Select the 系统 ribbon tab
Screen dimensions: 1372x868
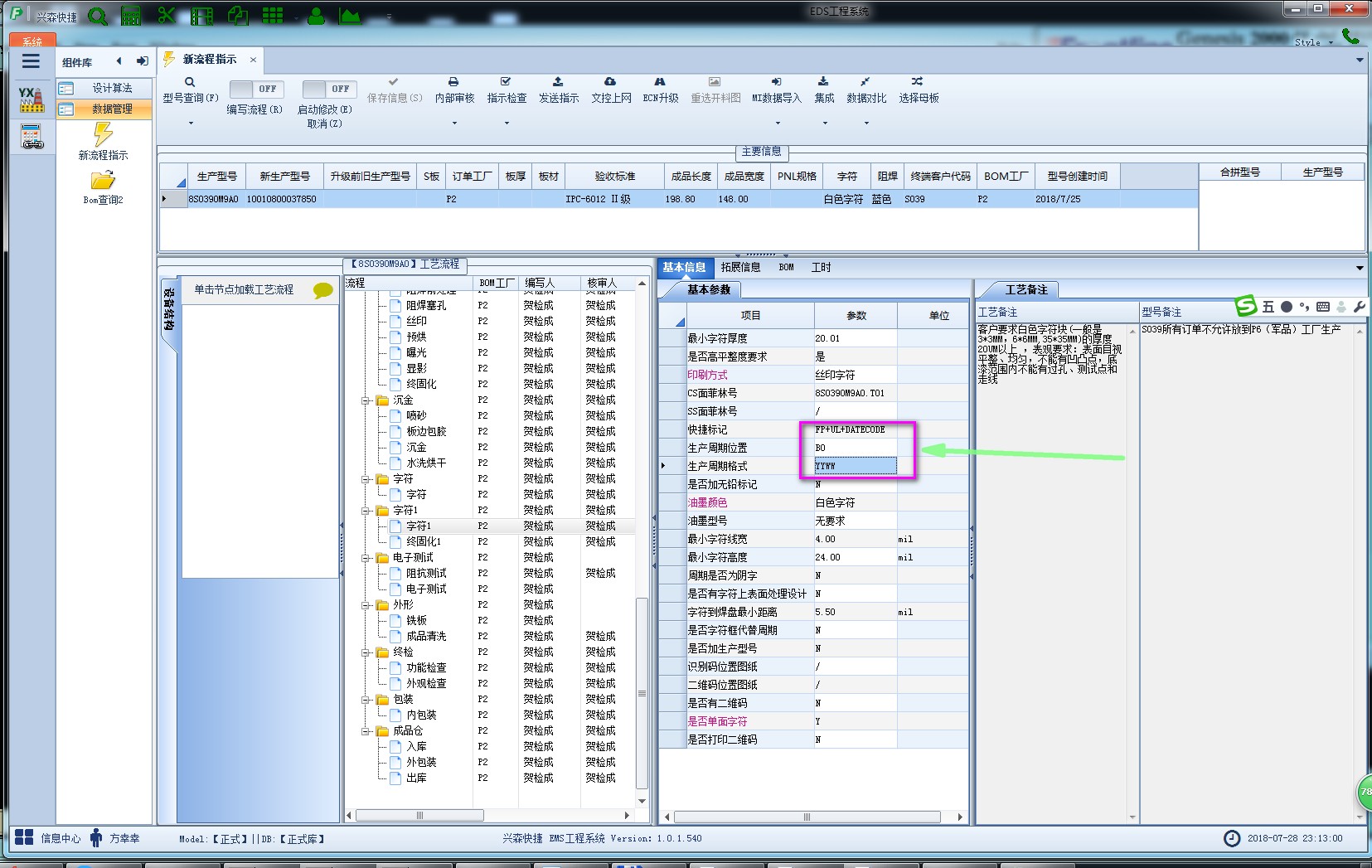point(32,41)
